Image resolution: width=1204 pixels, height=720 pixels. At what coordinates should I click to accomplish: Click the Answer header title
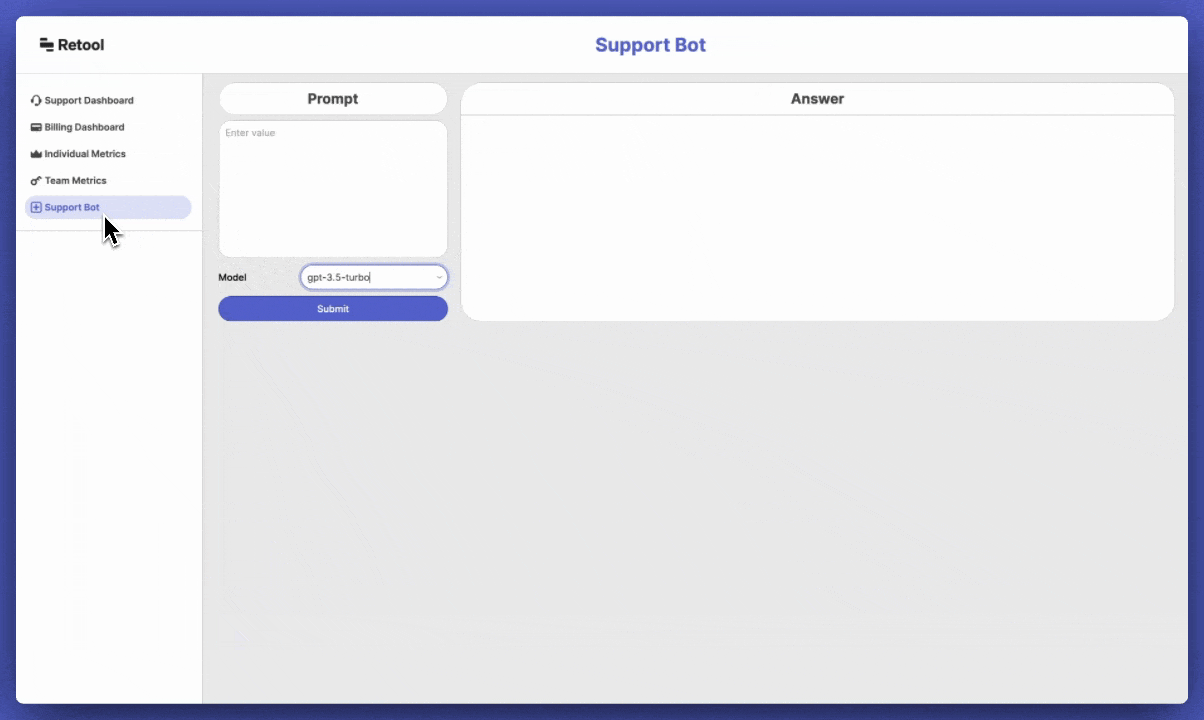[x=817, y=99]
